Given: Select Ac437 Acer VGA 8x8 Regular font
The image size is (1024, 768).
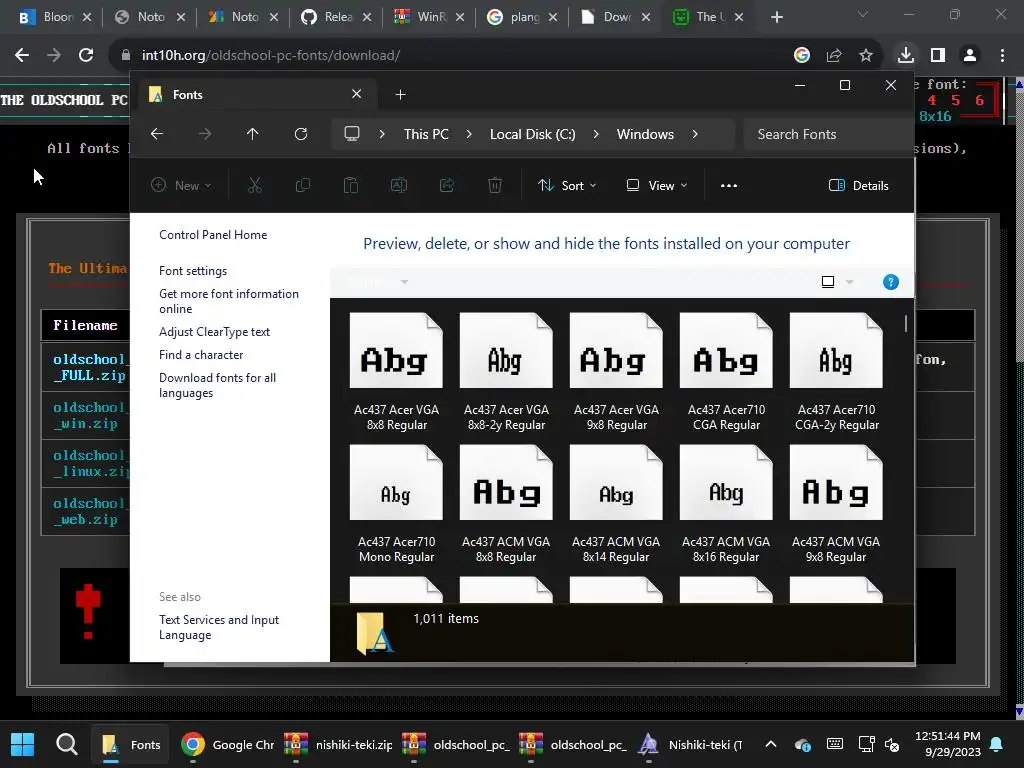Looking at the screenshot, I should click(396, 372).
